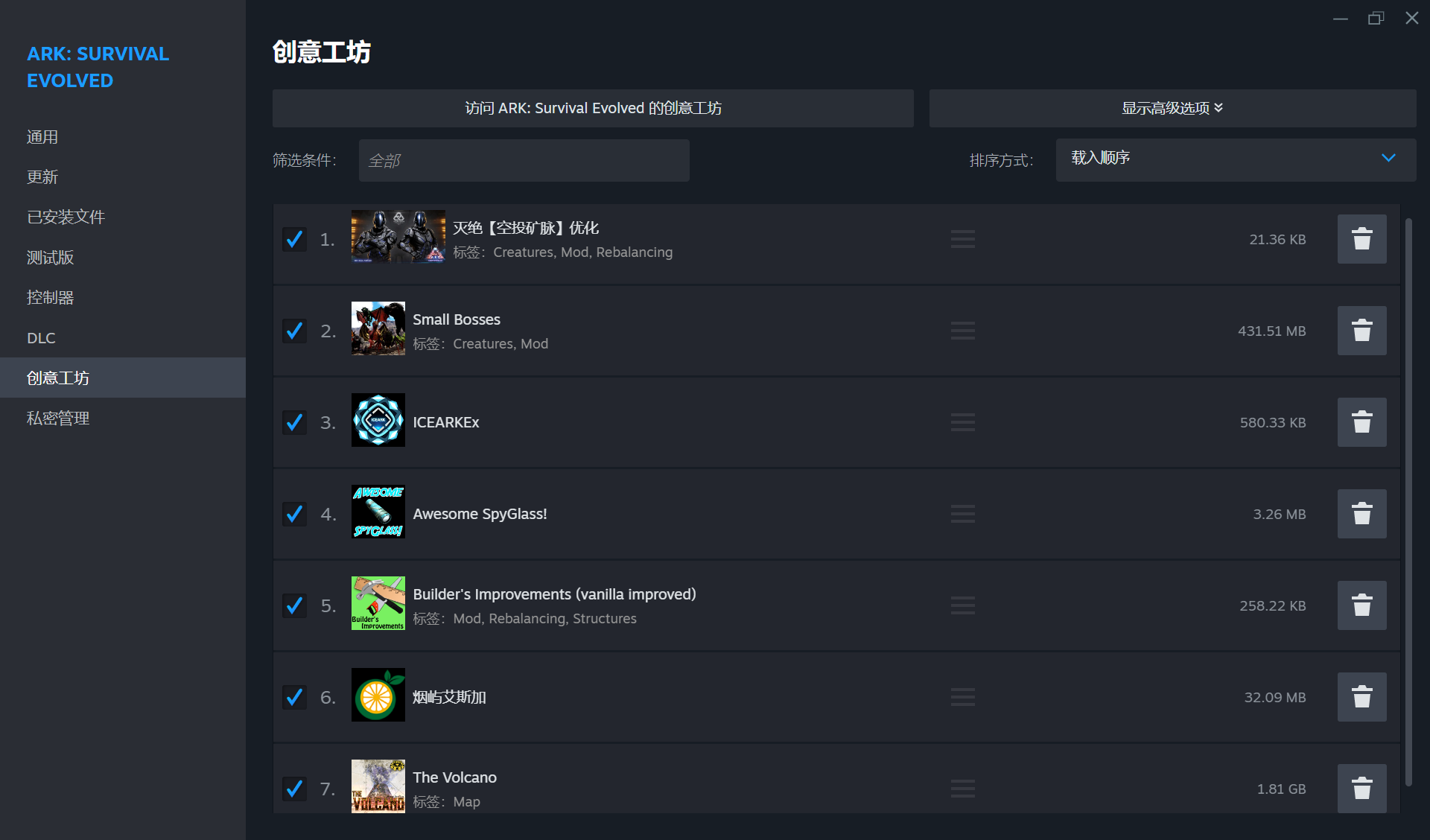Switch to the 更新 section
The height and width of the screenshot is (840, 1430).
(123, 177)
